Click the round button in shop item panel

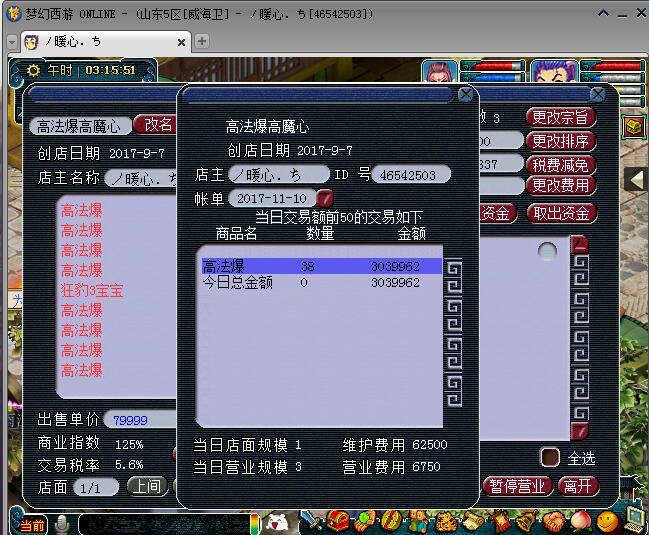tap(547, 251)
